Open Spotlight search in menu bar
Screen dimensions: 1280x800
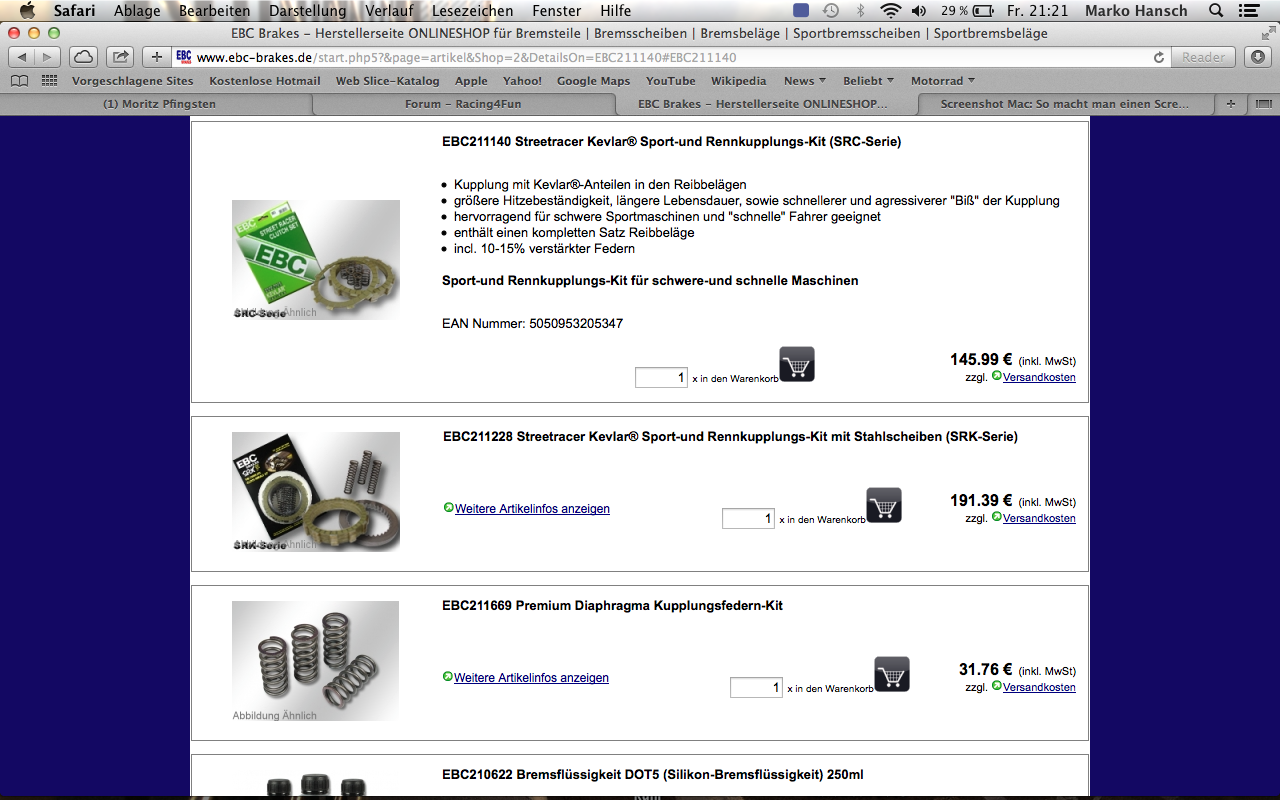pos(1216,11)
